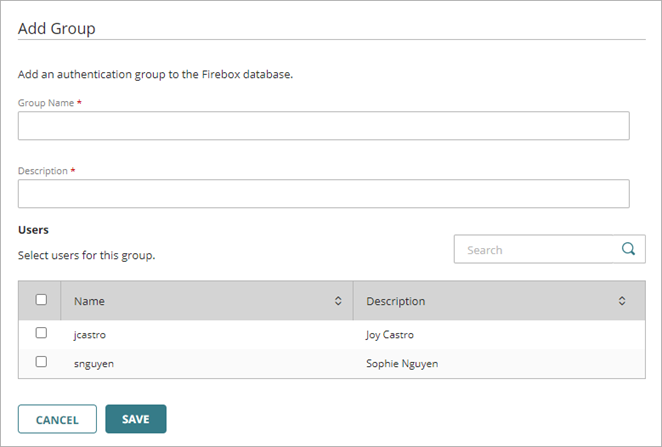Viewport: 662px width, 447px height.
Task: Click inside the Search users field
Action: (x=535, y=250)
